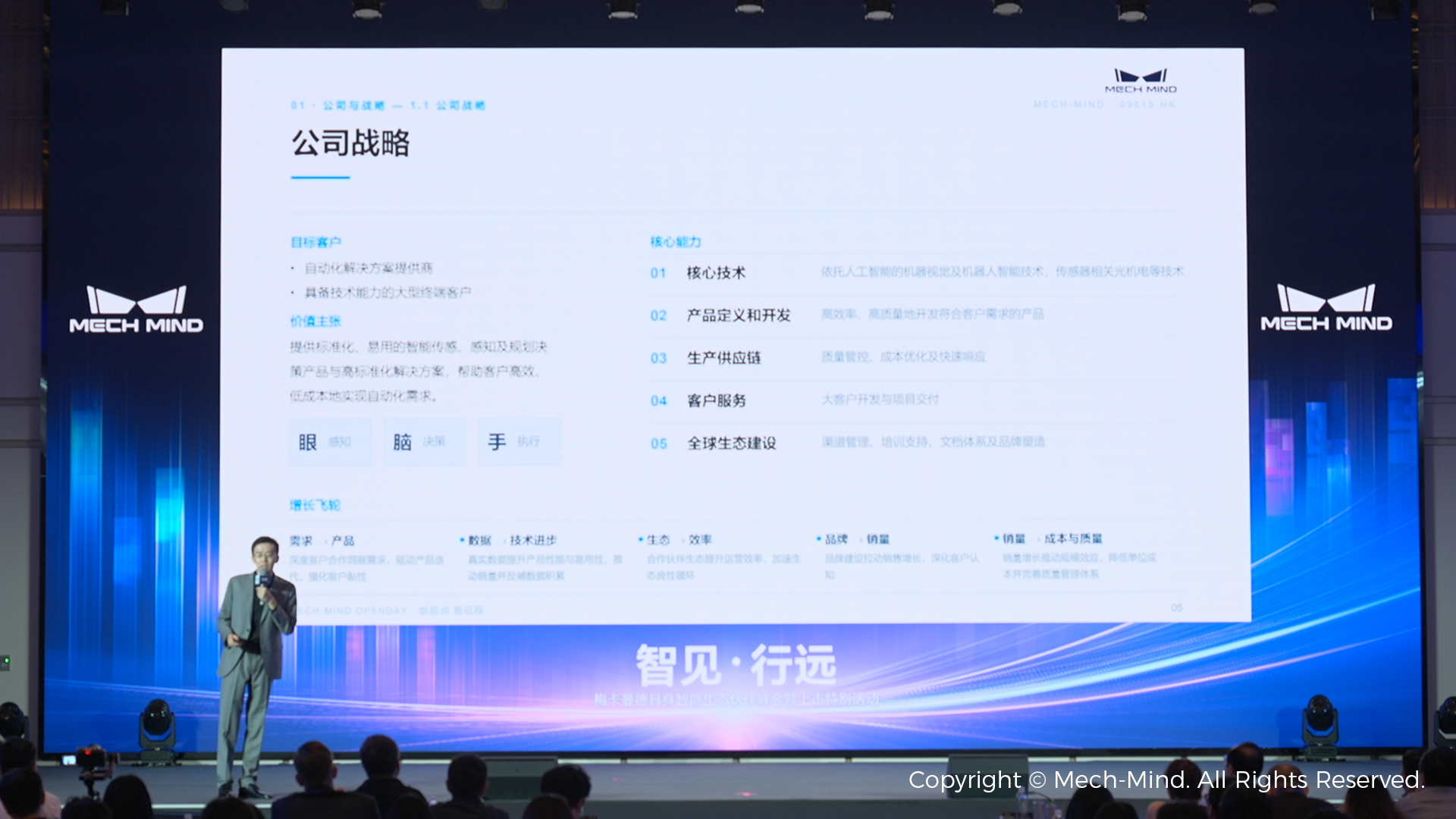
Task: Select the breadcrumb 公司与战略 — 1.1 公司战略
Action: click(388, 105)
